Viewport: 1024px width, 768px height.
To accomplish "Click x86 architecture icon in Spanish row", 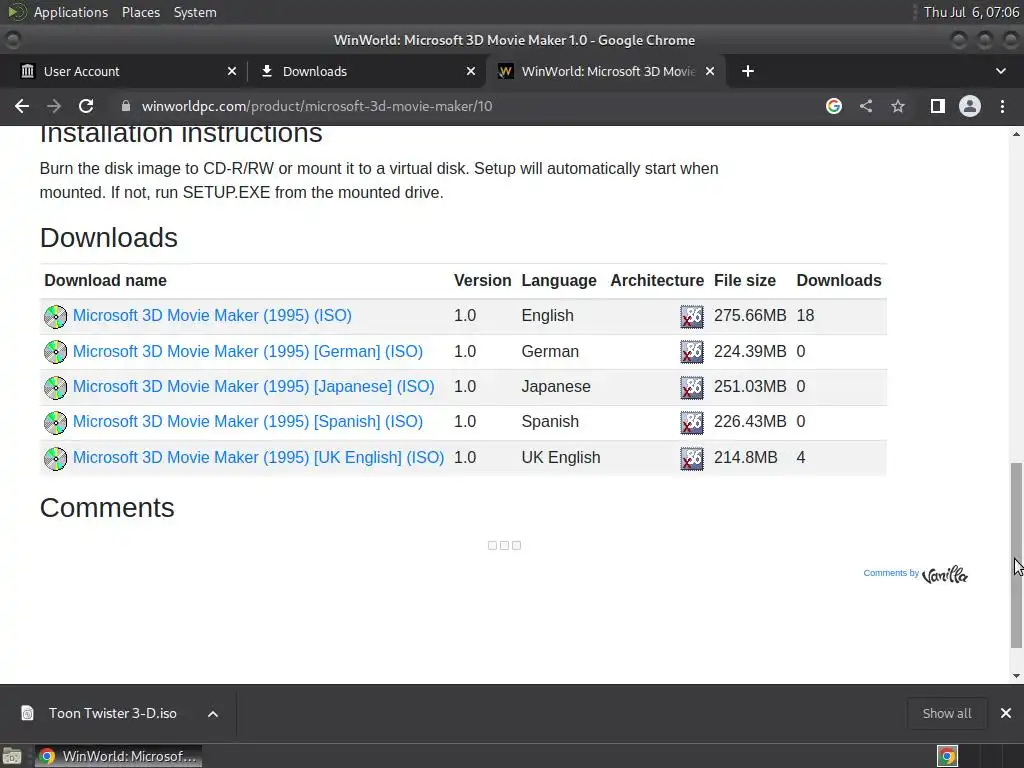I will coord(692,423).
